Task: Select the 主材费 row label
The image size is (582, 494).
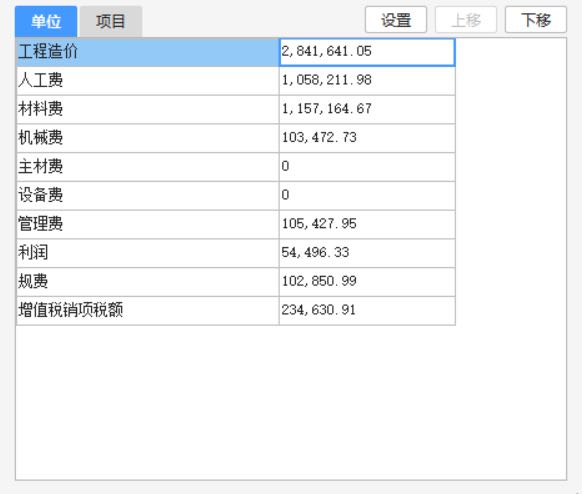Action: (x=147, y=167)
